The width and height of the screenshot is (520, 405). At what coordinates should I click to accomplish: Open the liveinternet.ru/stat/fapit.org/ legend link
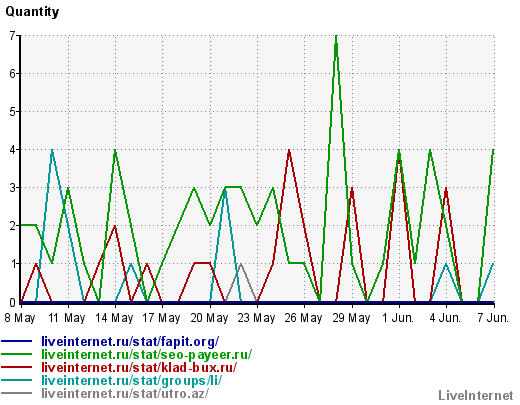tap(130, 341)
